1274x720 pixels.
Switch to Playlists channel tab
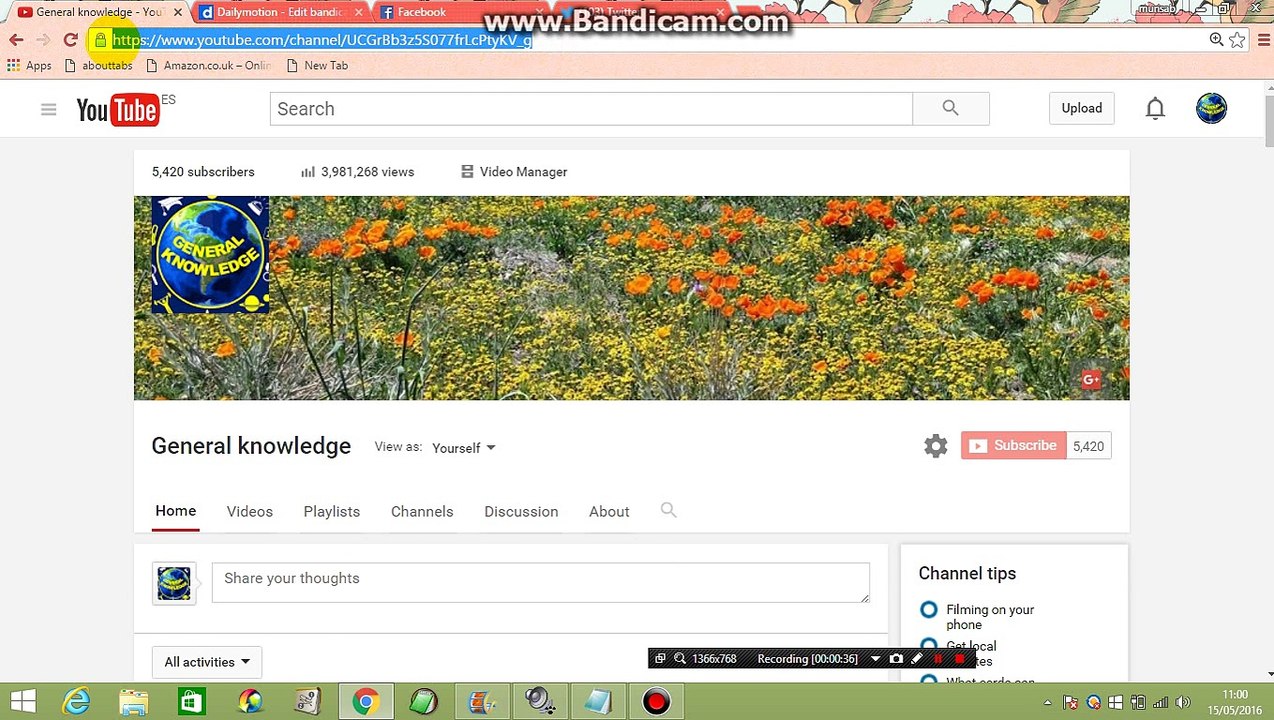click(x=332, y=511)
